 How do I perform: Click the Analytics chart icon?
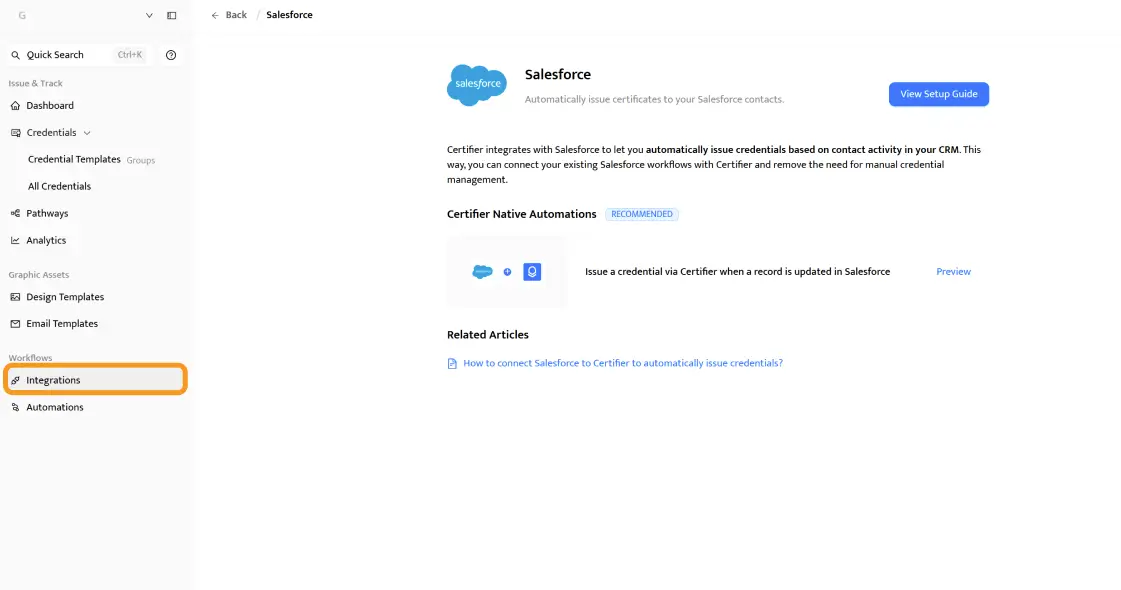pyautogui.click(x=15, y=240)
